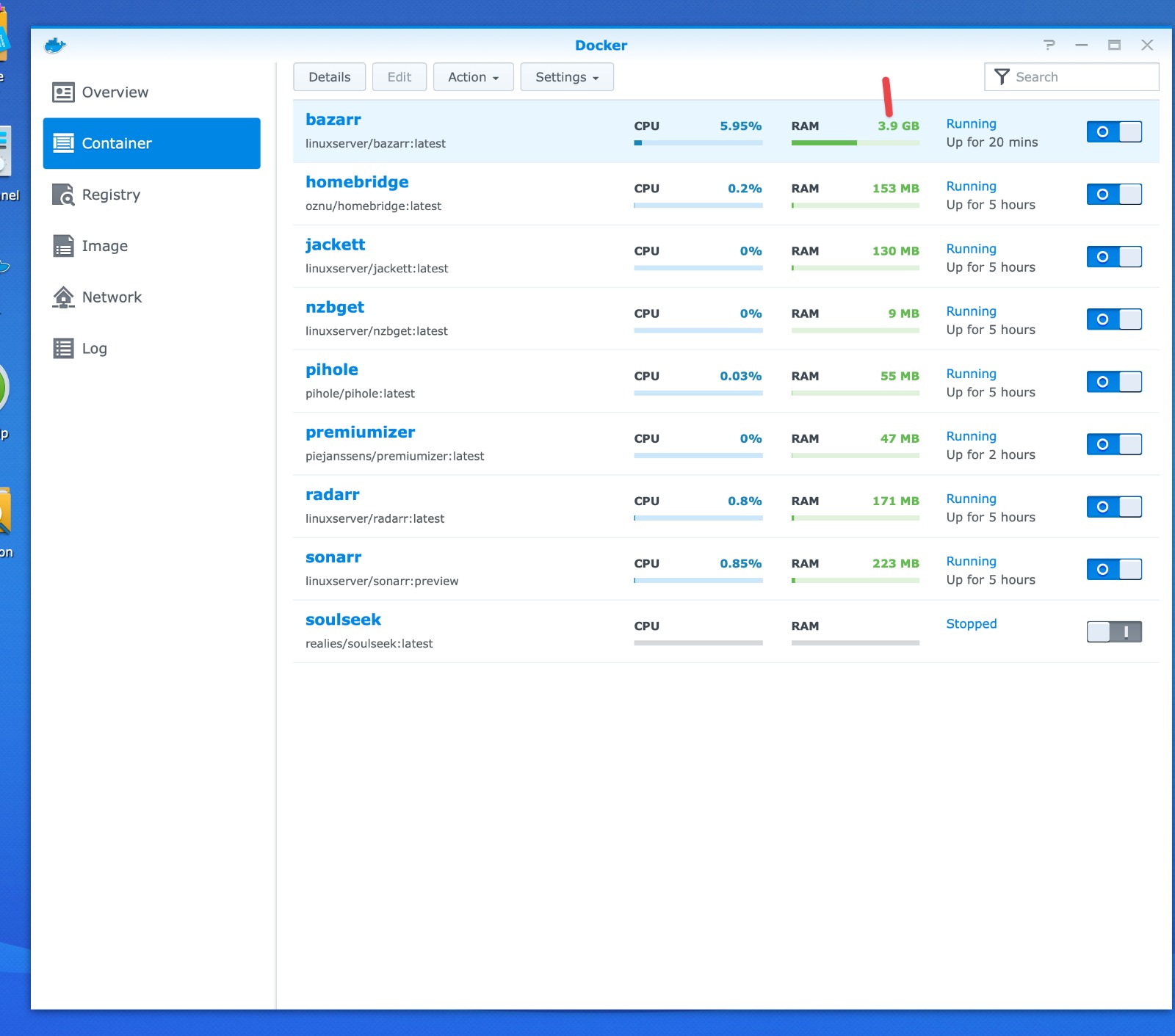Open the Log section icon

pyautogui.click(x=63, y=348)
